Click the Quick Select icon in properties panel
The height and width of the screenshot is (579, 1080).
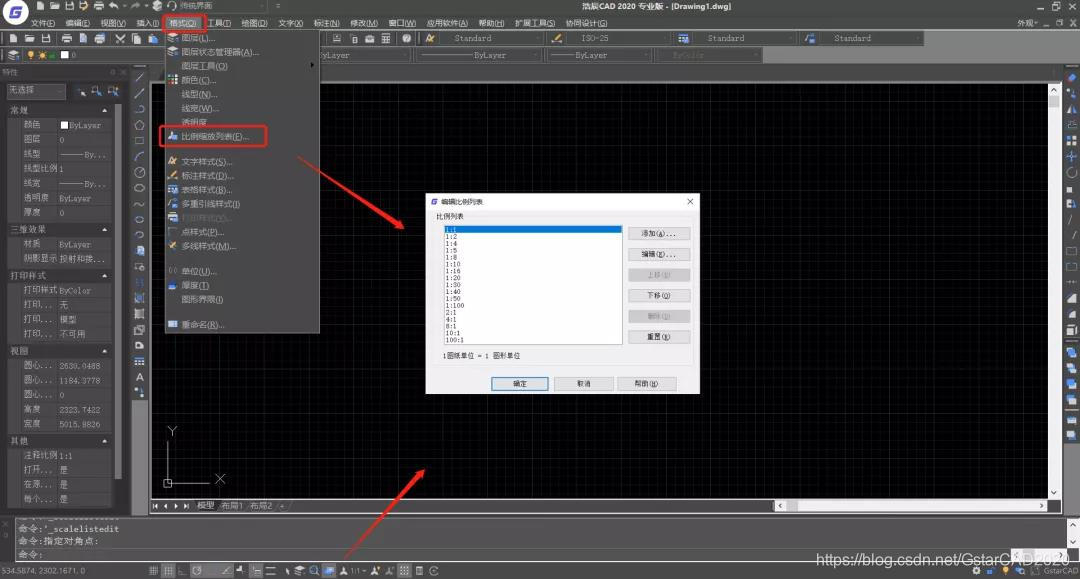113,91
